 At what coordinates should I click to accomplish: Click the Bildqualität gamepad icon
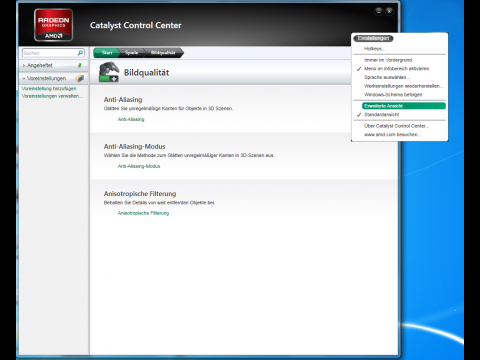click(109, 72)
